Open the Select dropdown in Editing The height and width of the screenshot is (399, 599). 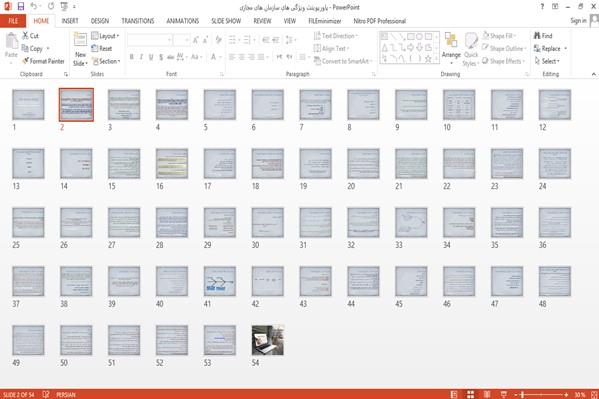[547, 61]
